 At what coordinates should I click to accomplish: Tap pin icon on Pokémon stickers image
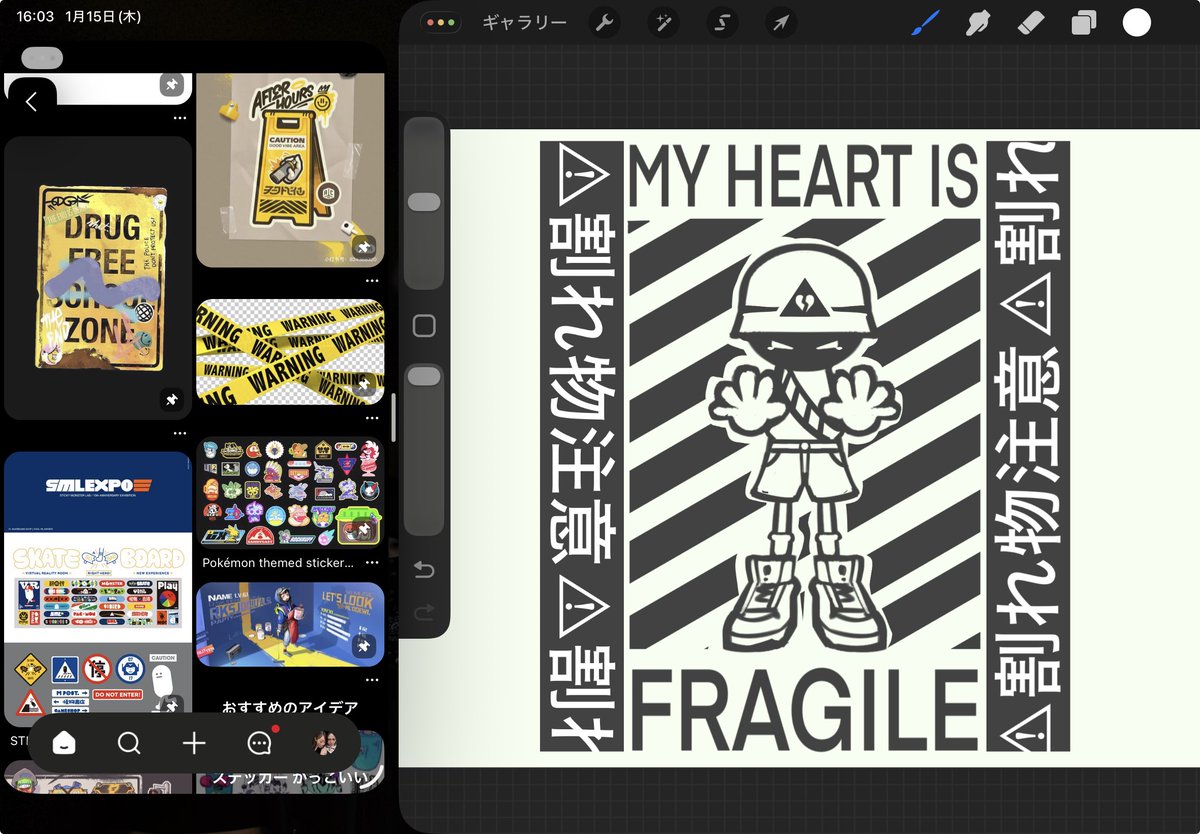[365, 528]
